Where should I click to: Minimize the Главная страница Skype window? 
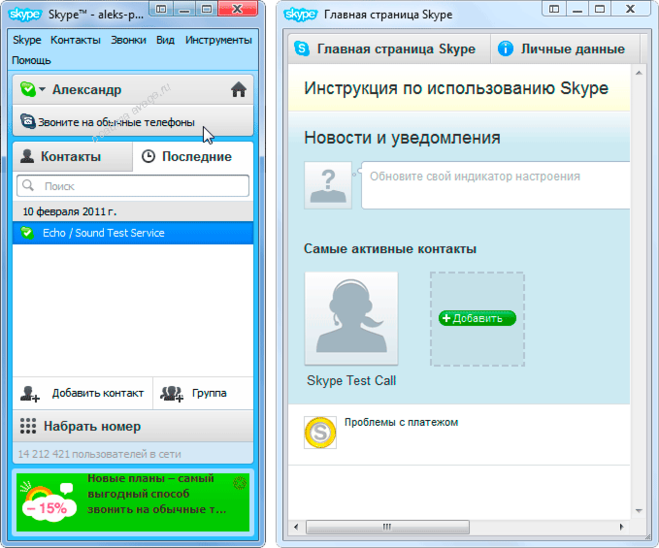click(x=577, y=9)
